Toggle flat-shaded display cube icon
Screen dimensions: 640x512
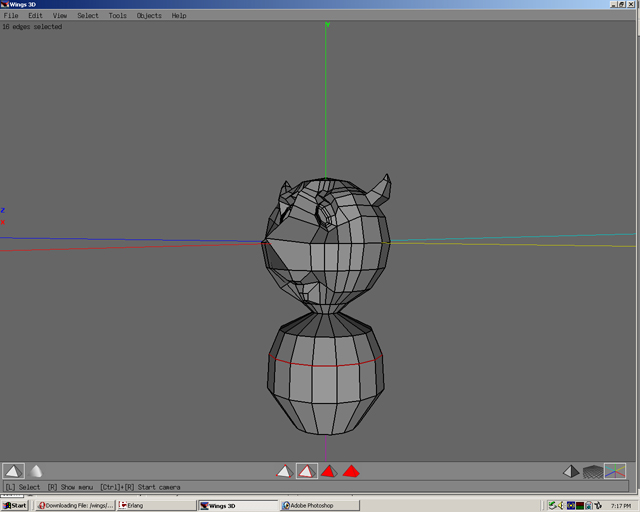click(x=13, y=471)
